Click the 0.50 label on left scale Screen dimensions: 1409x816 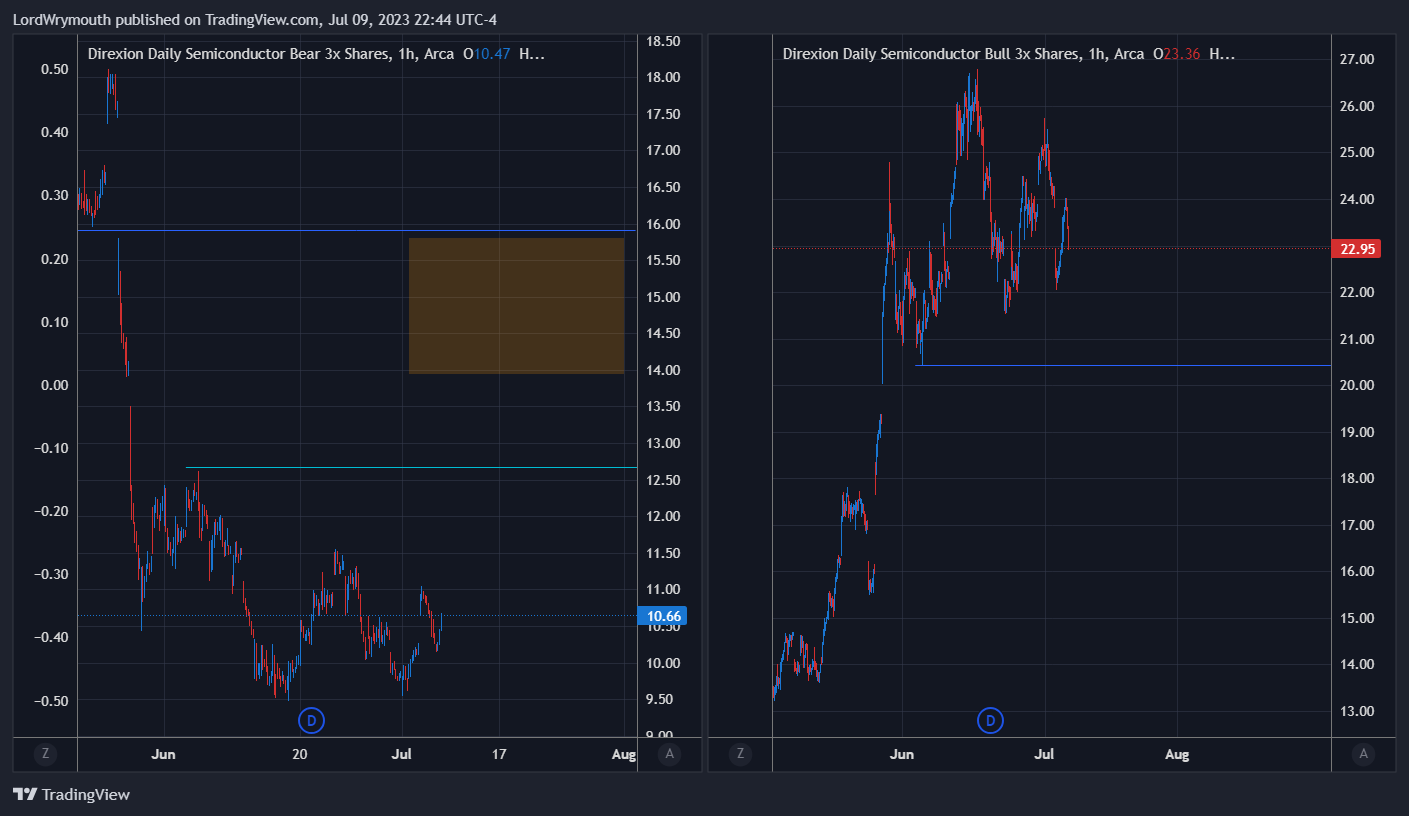(55, 69)
